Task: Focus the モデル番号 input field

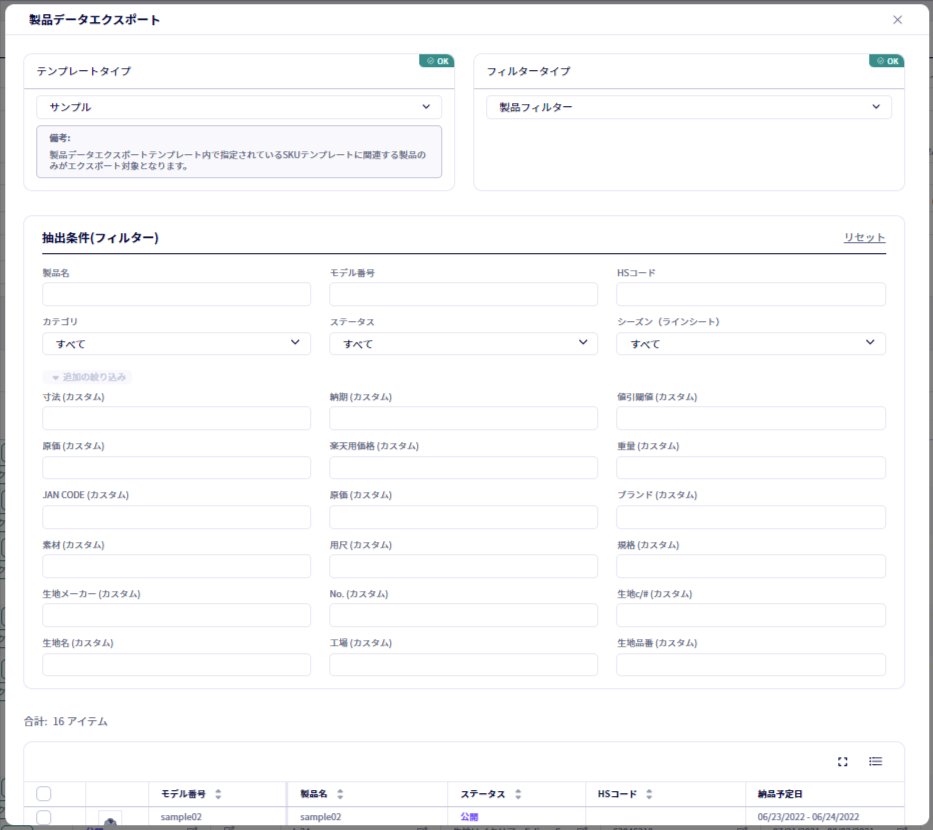Action: [464, 295]
